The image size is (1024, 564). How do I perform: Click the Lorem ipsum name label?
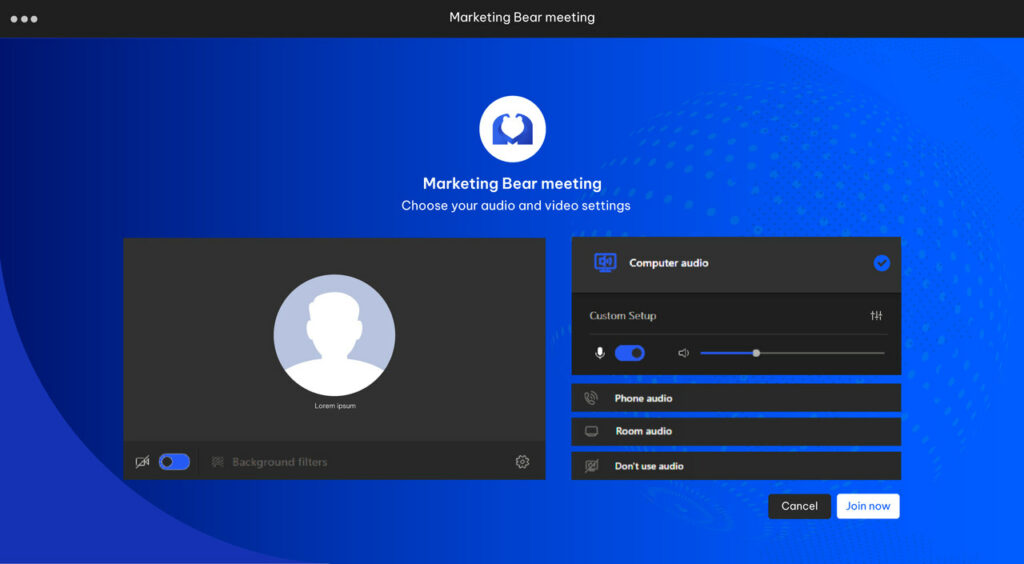click(335, 406)
